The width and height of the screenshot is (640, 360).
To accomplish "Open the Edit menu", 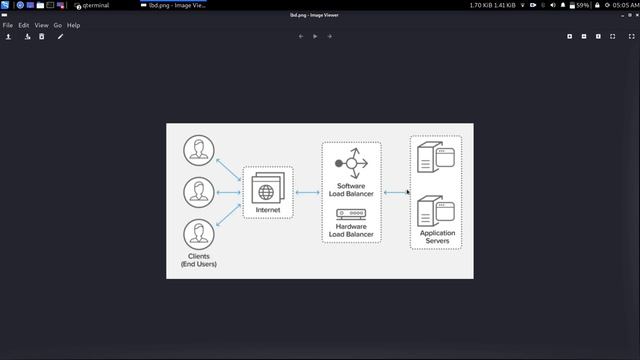I will tap(24, 25).
